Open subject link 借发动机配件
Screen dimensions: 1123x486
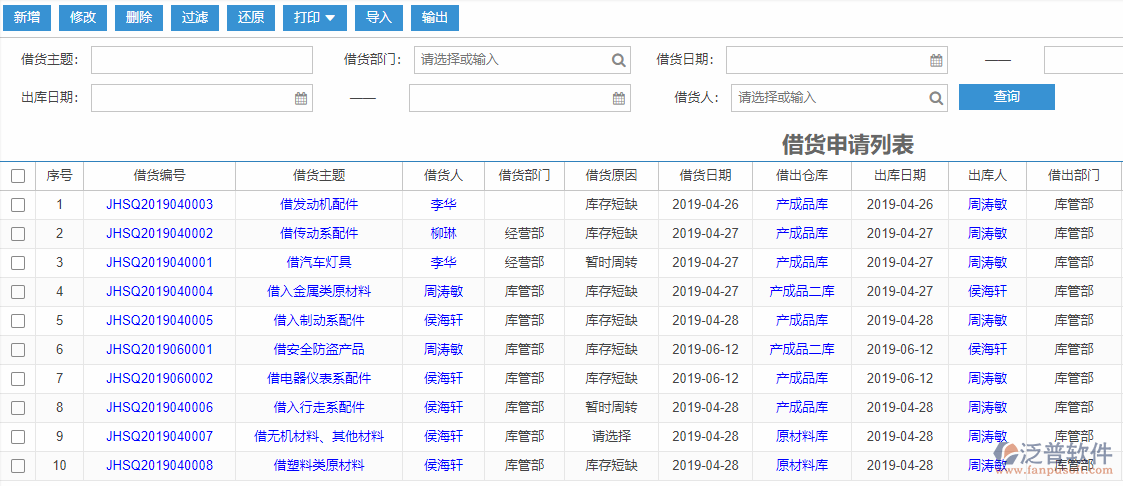coord(319,205)
